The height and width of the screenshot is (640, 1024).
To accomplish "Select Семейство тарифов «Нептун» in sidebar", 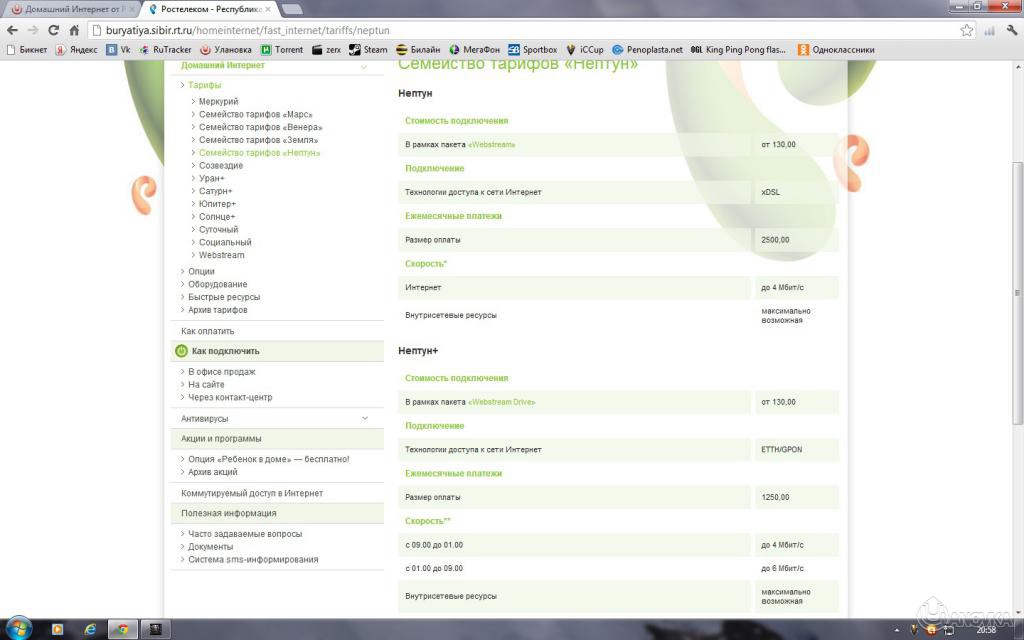I will [x=259, y=153].
